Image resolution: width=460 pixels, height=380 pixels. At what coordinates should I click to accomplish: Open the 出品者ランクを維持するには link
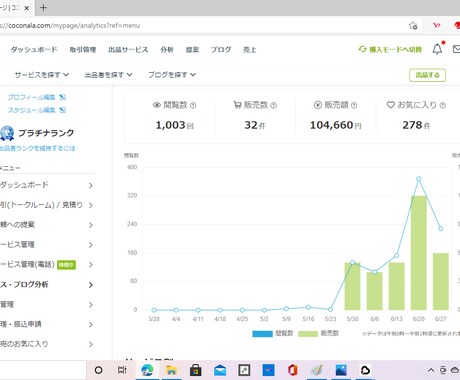37,148
